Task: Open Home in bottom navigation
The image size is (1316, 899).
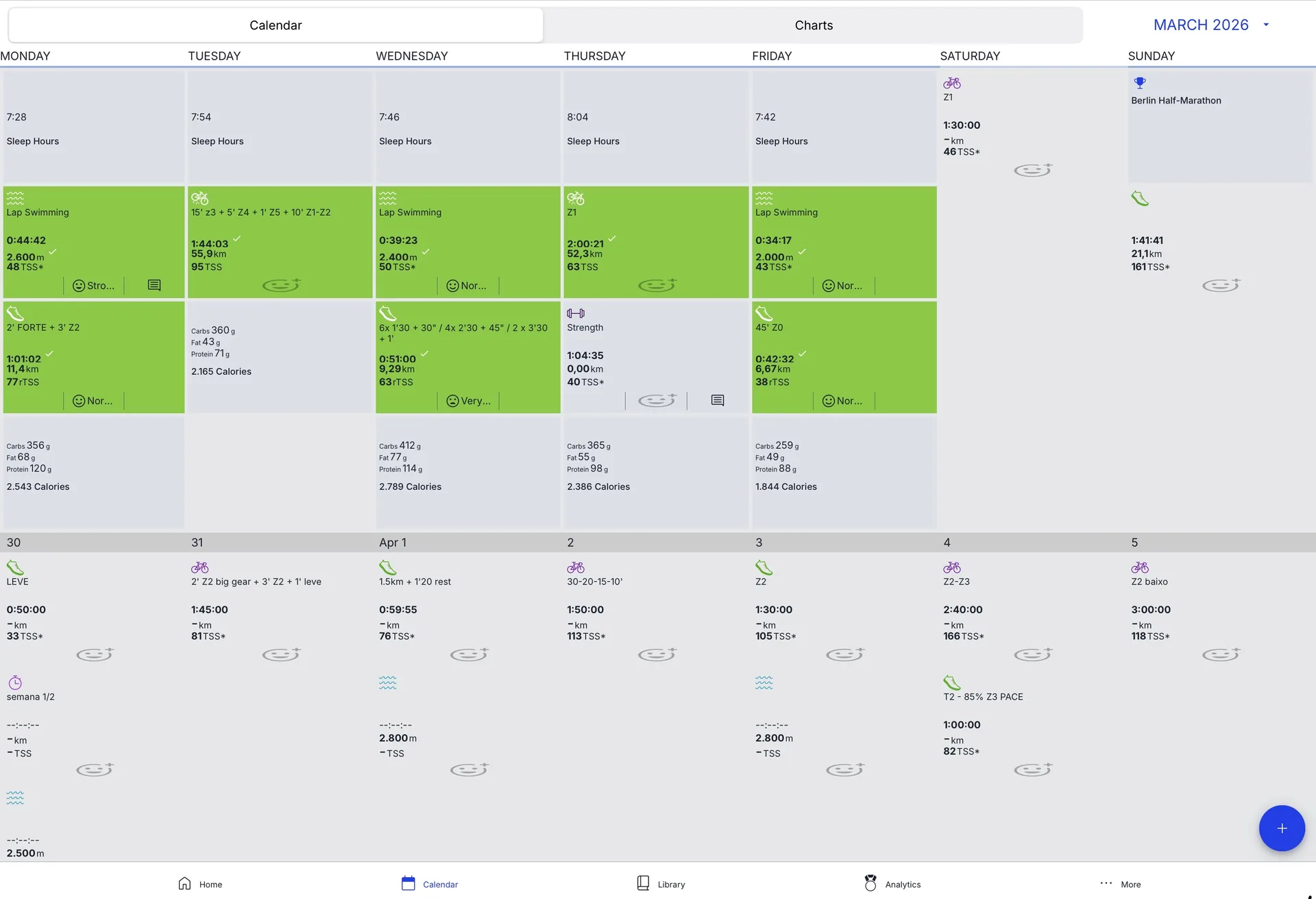Action: (x=200, y=884)
